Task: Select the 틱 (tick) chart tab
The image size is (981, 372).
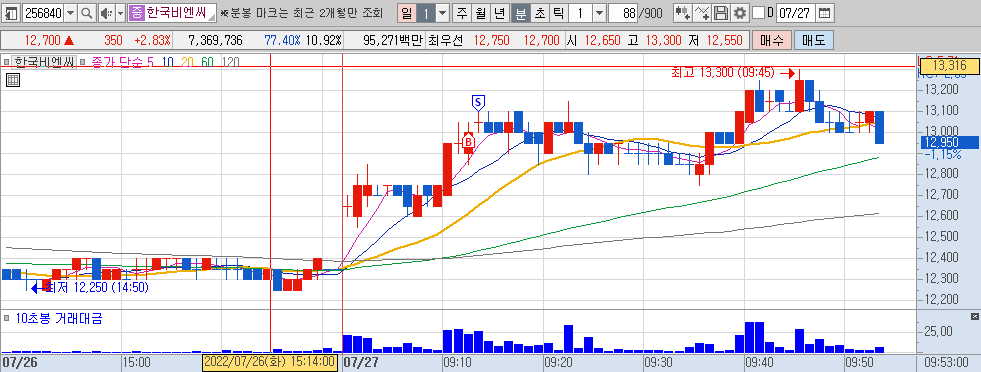Action: point(558,13)
